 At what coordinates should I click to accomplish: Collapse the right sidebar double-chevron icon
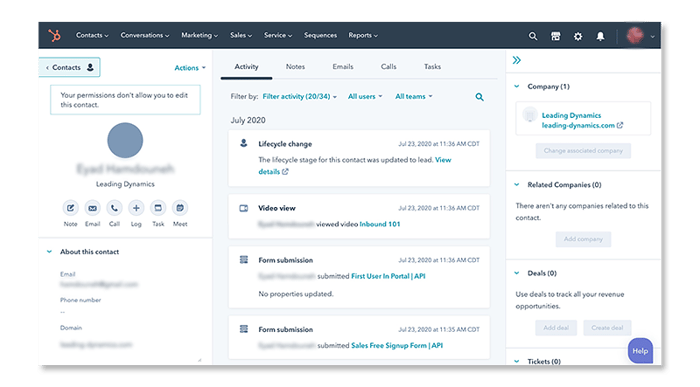coord(517,60)
